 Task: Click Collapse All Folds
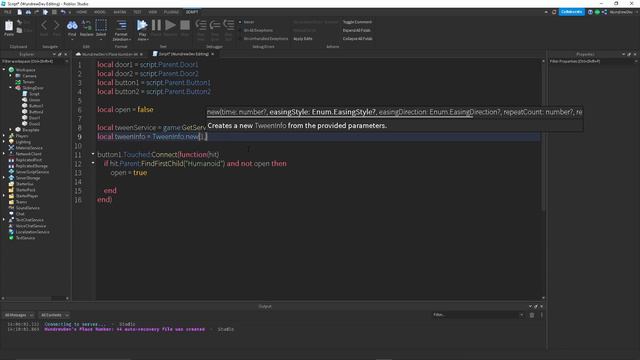click(x=358, y=38)
